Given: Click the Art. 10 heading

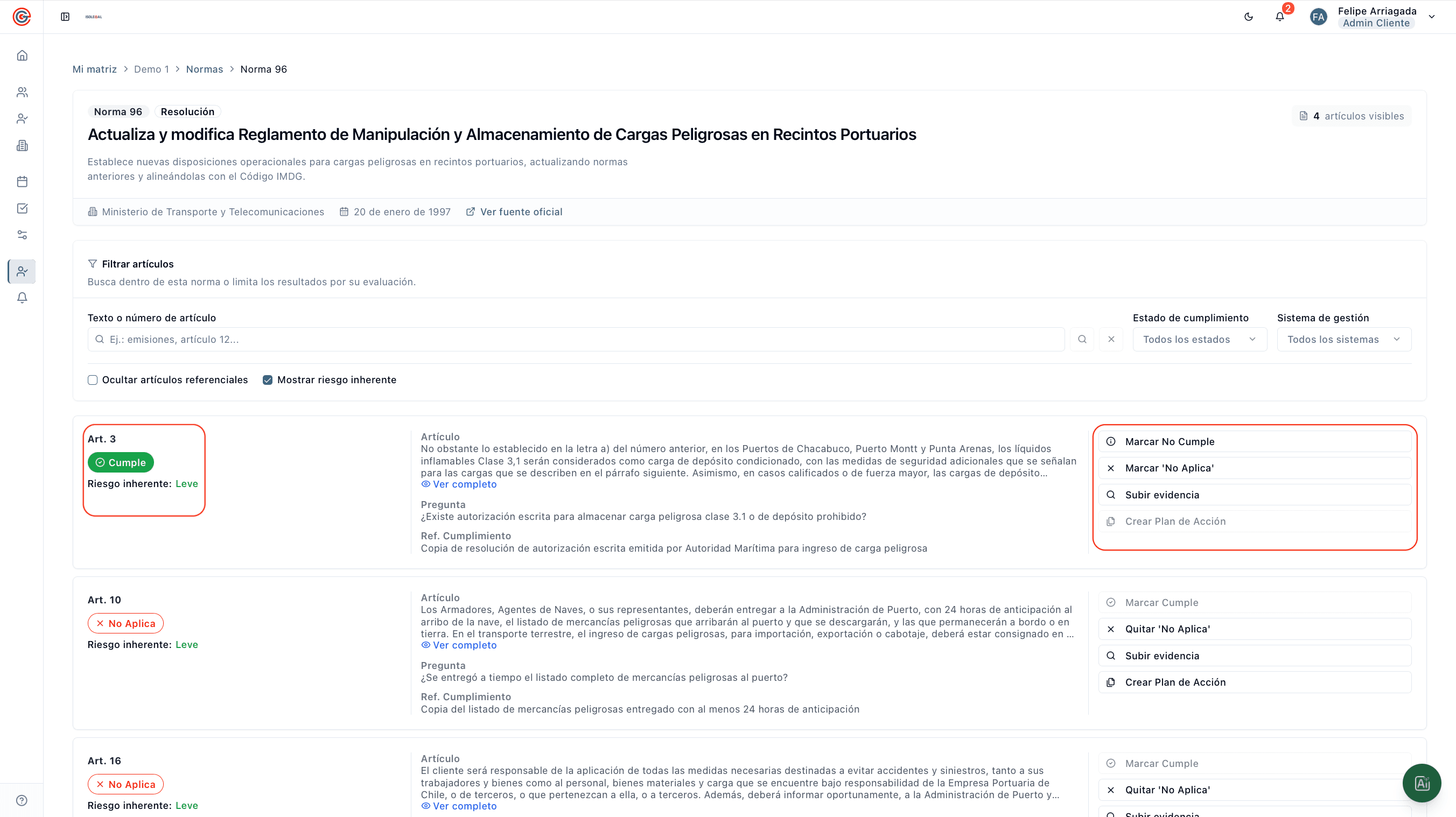Looking at the screenshot, I should tap(104, 600).
